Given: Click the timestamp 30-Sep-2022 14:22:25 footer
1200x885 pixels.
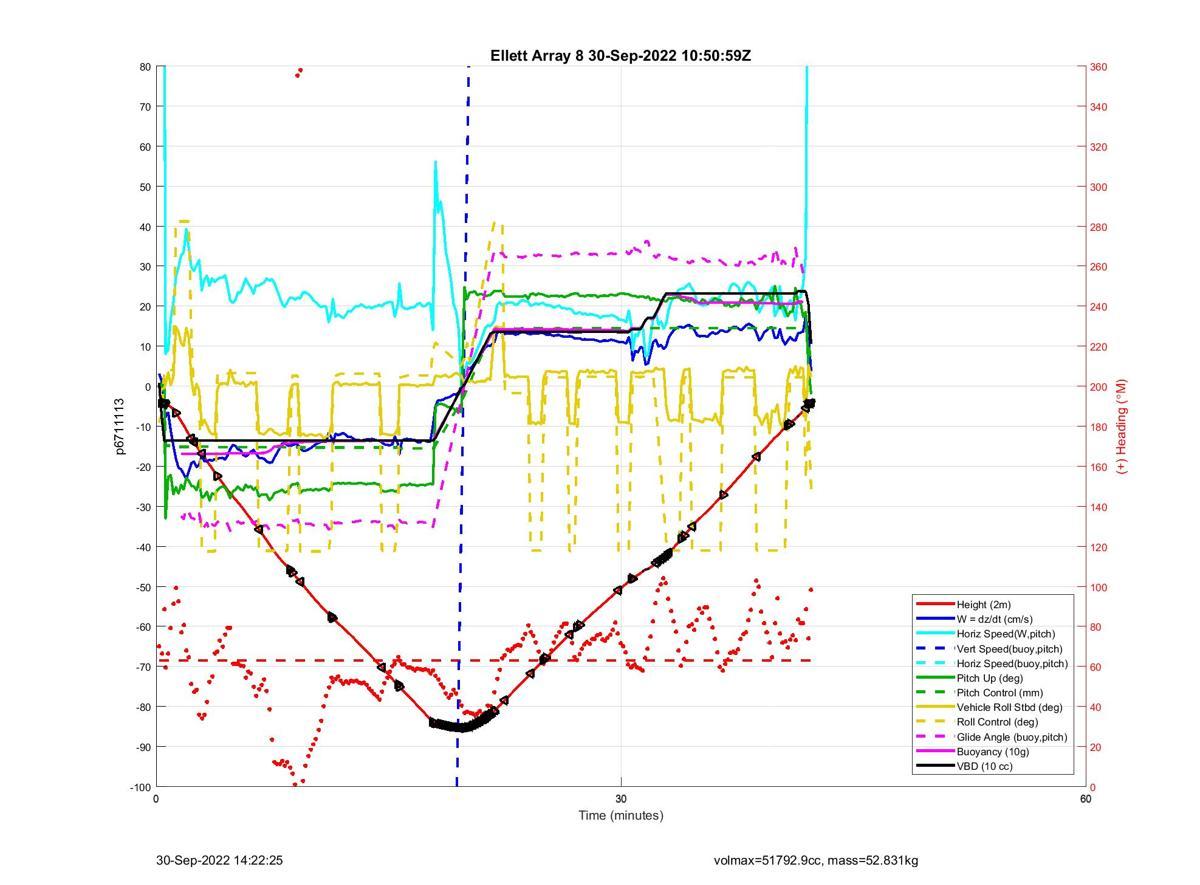Looking at the screenshot, I should (219, 860).
